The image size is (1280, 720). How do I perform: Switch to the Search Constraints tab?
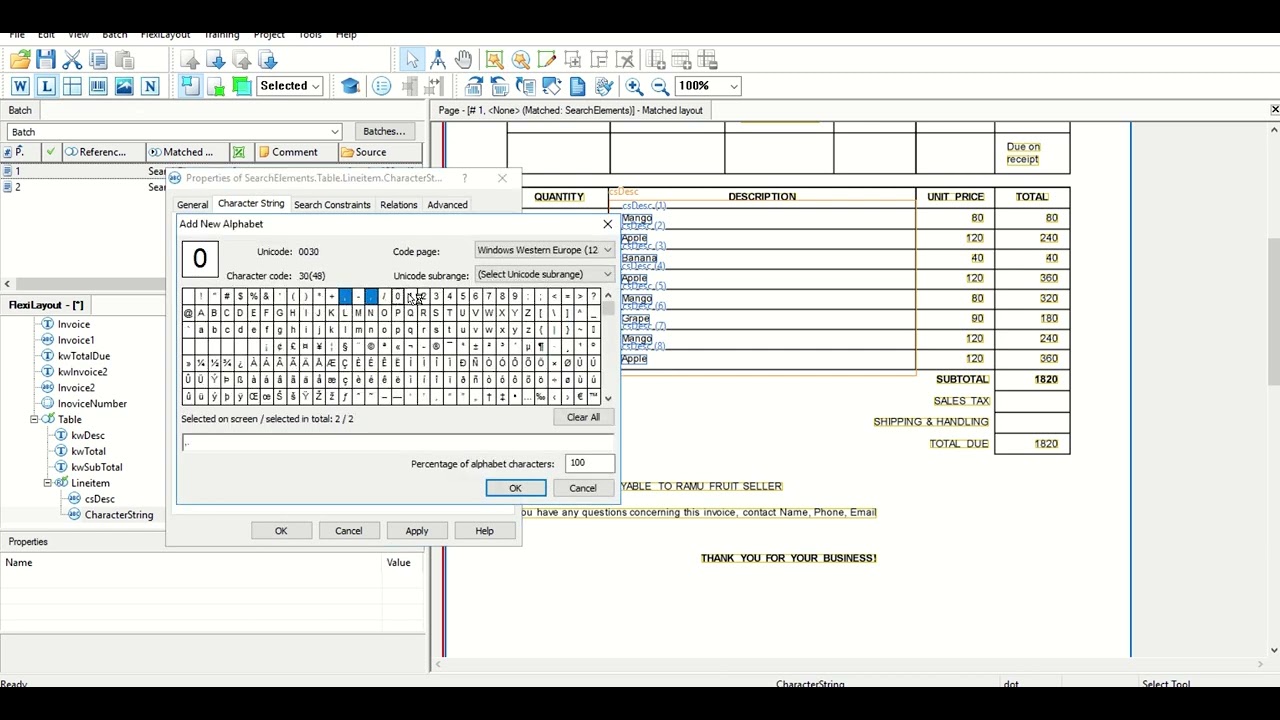coord(332,205)
